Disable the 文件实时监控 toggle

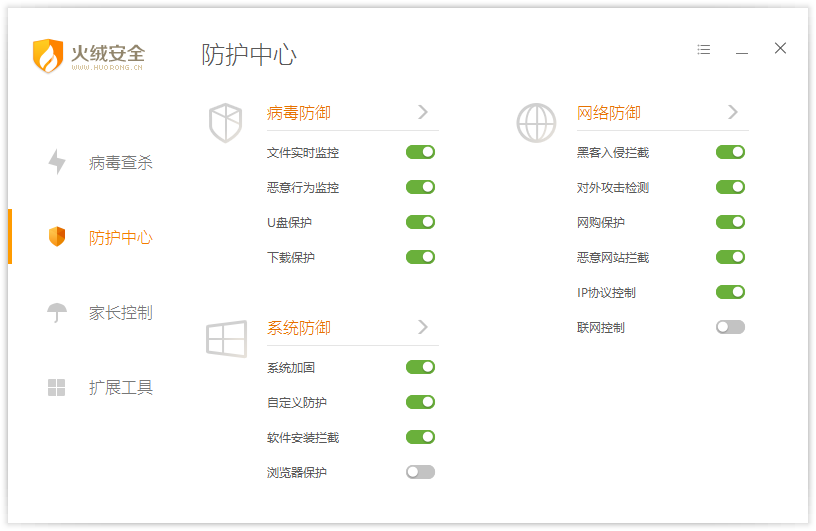(x=420, y=152)
